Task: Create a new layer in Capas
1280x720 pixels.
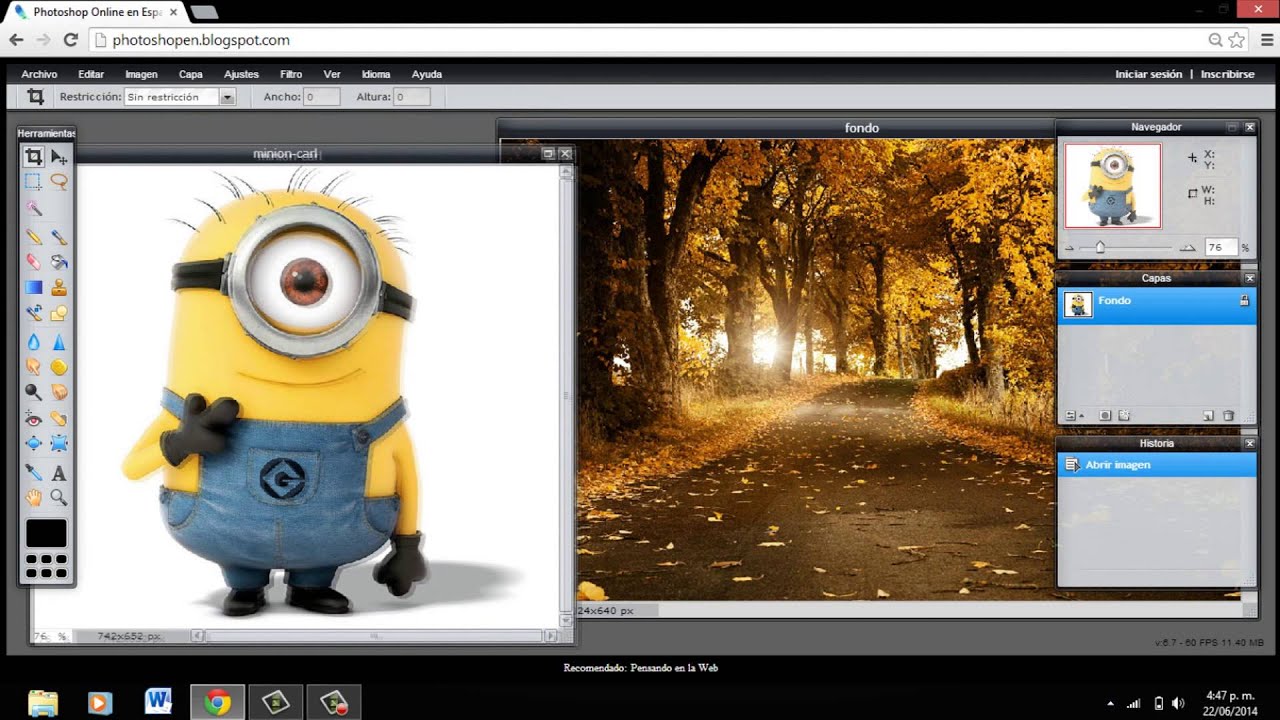Action: pos(1208,415)
